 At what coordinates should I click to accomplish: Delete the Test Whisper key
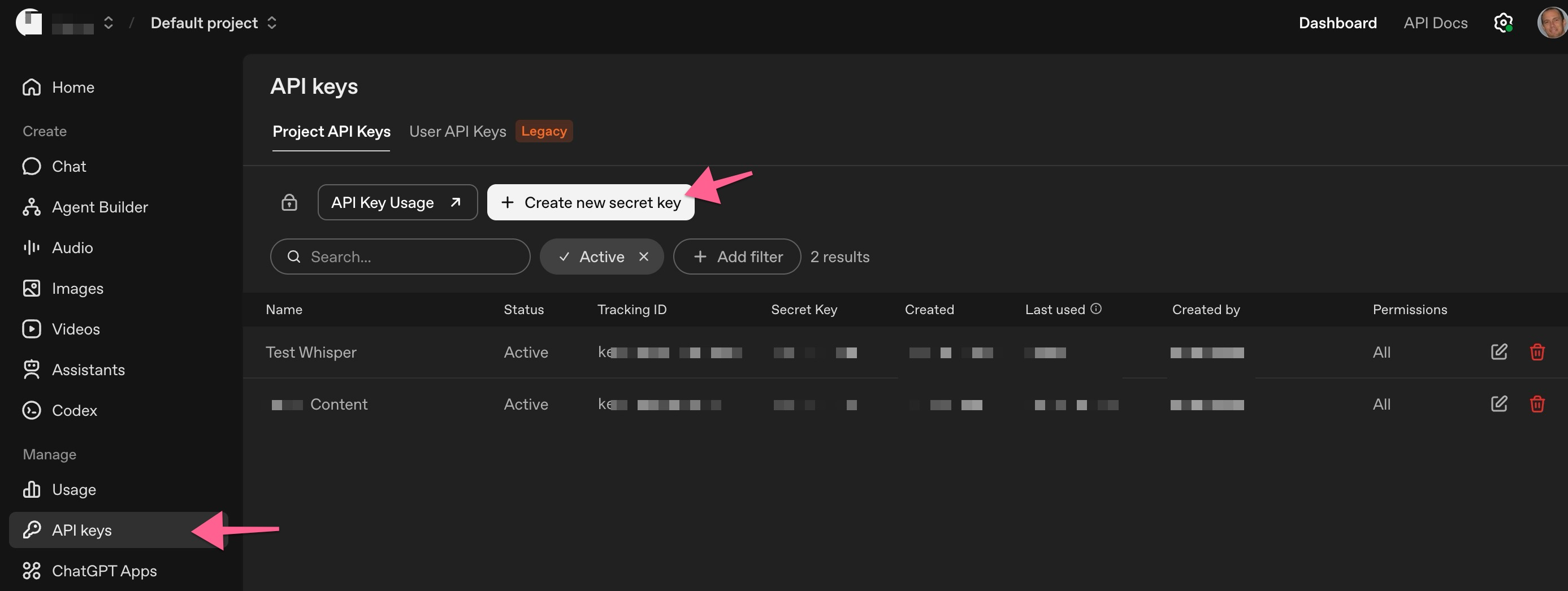pos(1537,352)
